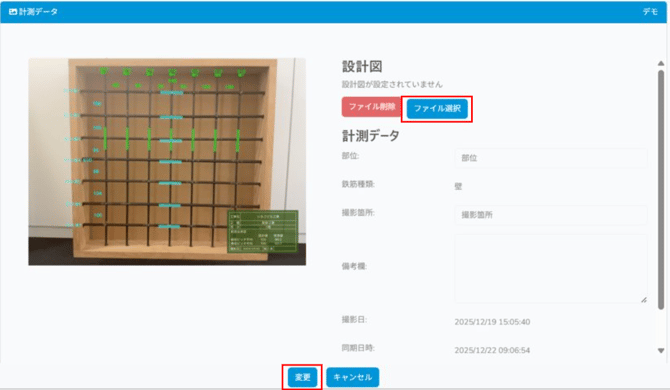Viewport: 670px width, 390px height.
Task: Click the 設計図 heading
Action: click(362, 67)
